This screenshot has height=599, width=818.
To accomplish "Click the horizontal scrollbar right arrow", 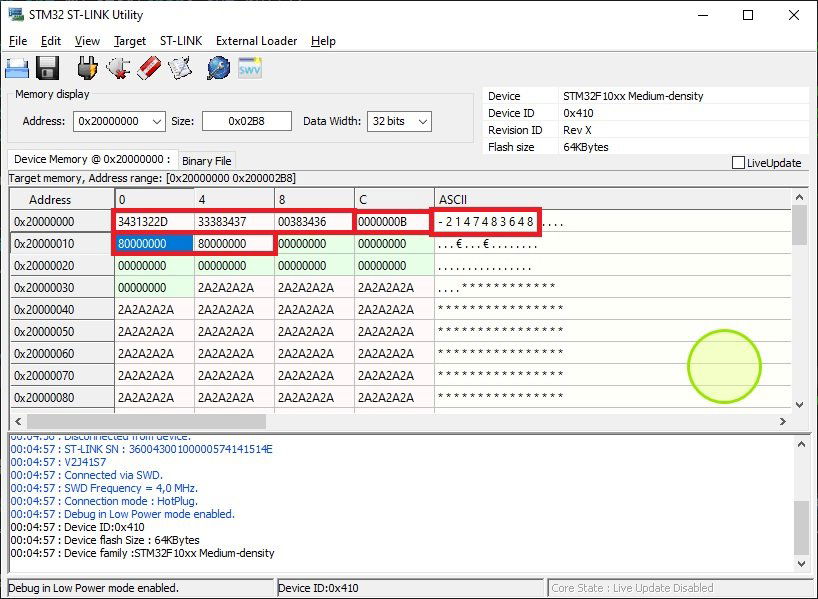I will click(783, 421).
